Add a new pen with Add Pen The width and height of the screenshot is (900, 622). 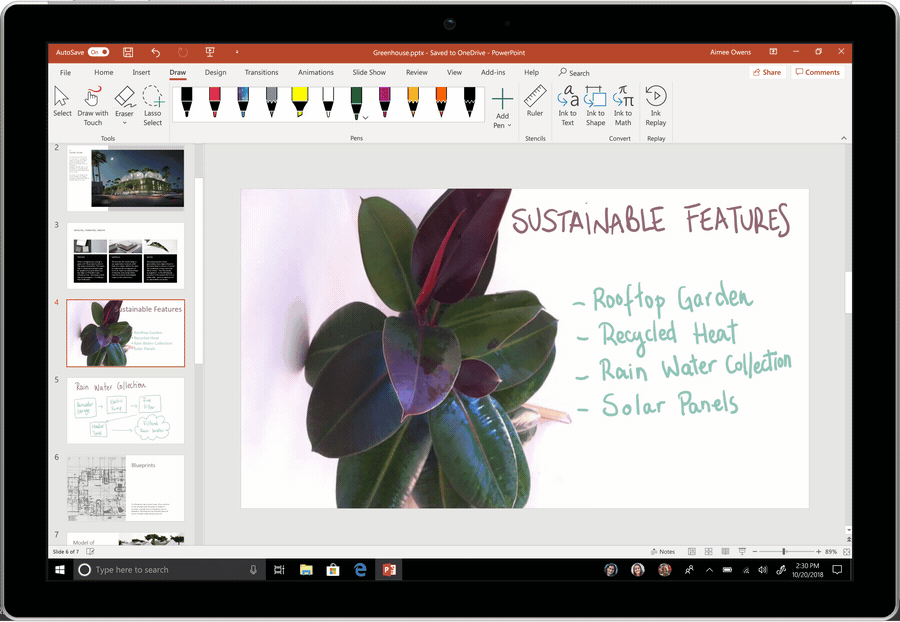pos(501,103)
